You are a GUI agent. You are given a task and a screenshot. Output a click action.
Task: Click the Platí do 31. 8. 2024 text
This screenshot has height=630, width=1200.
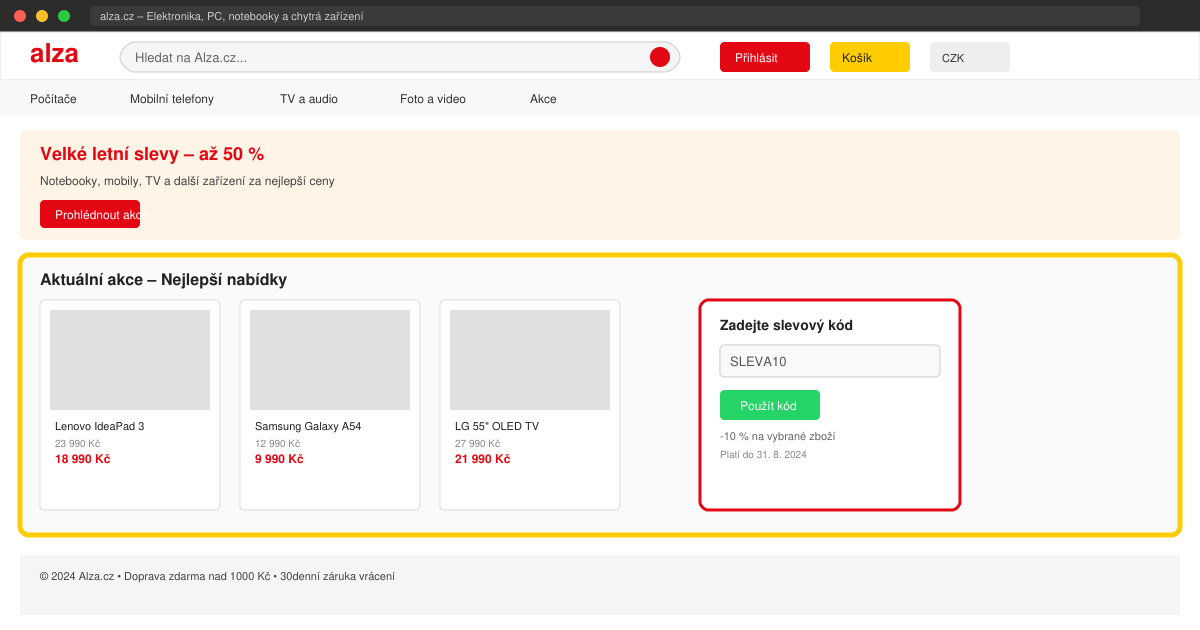763,454
